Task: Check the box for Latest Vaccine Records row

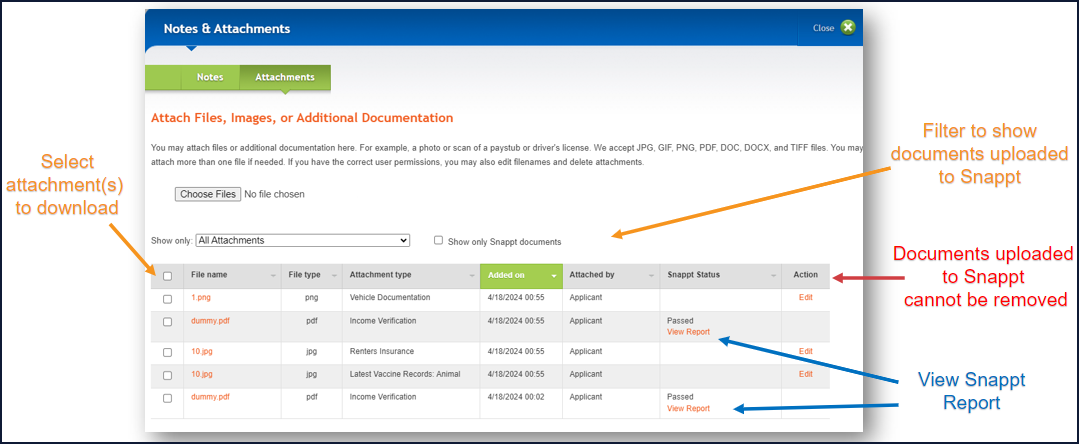Action: coord(167,376)
